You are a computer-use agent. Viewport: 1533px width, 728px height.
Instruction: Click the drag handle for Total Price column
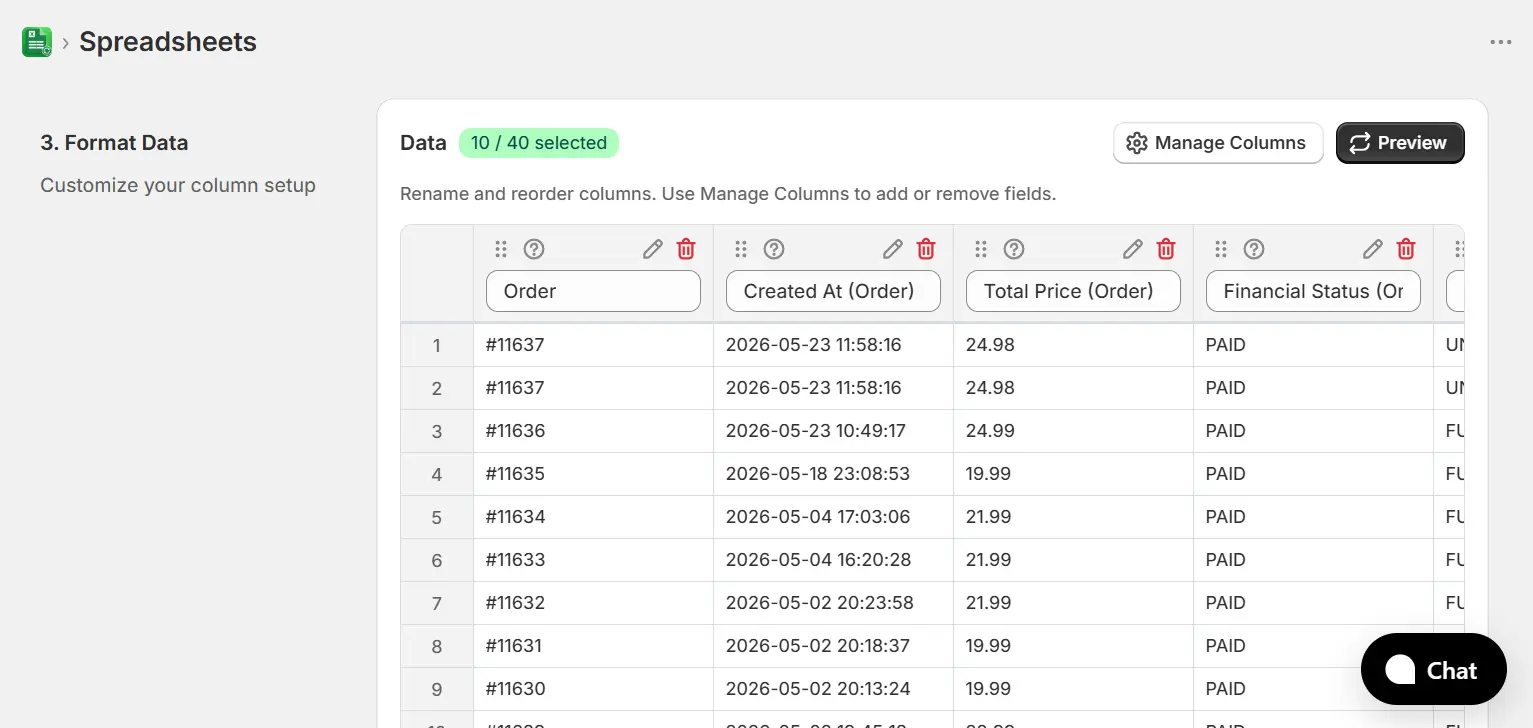(x=981, y=249)
